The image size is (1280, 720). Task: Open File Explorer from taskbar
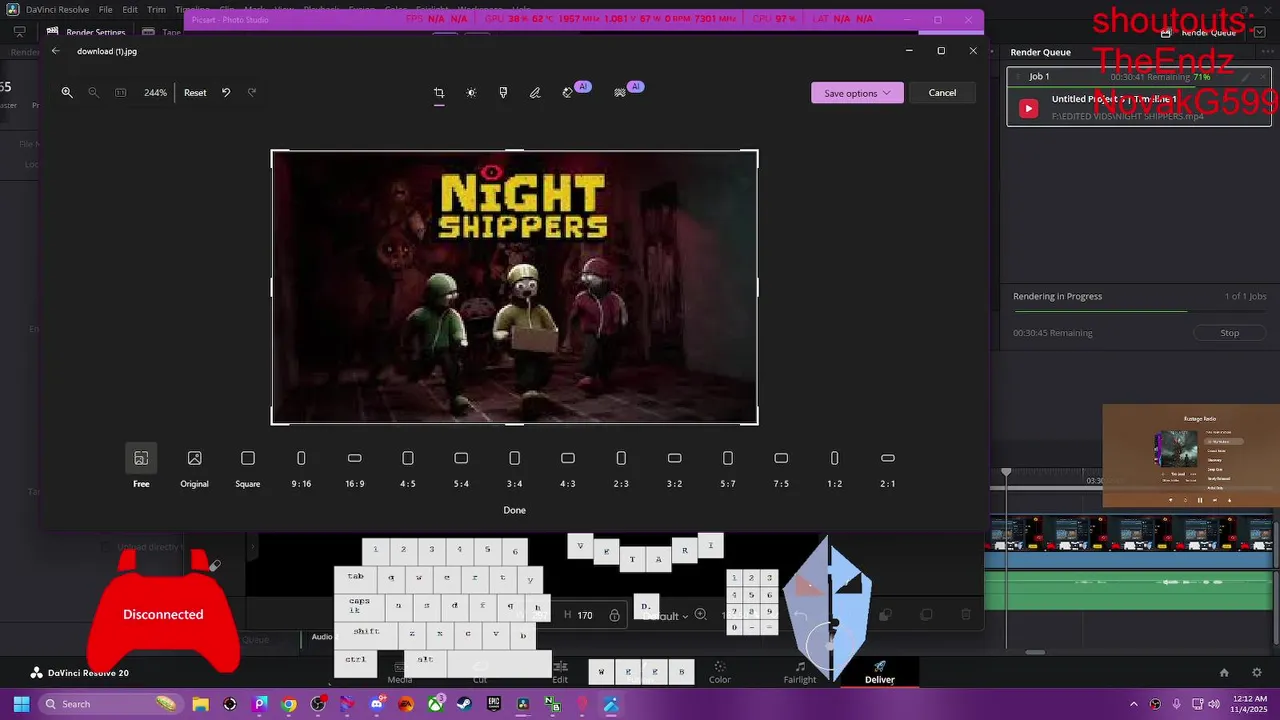tap(201, 704)
